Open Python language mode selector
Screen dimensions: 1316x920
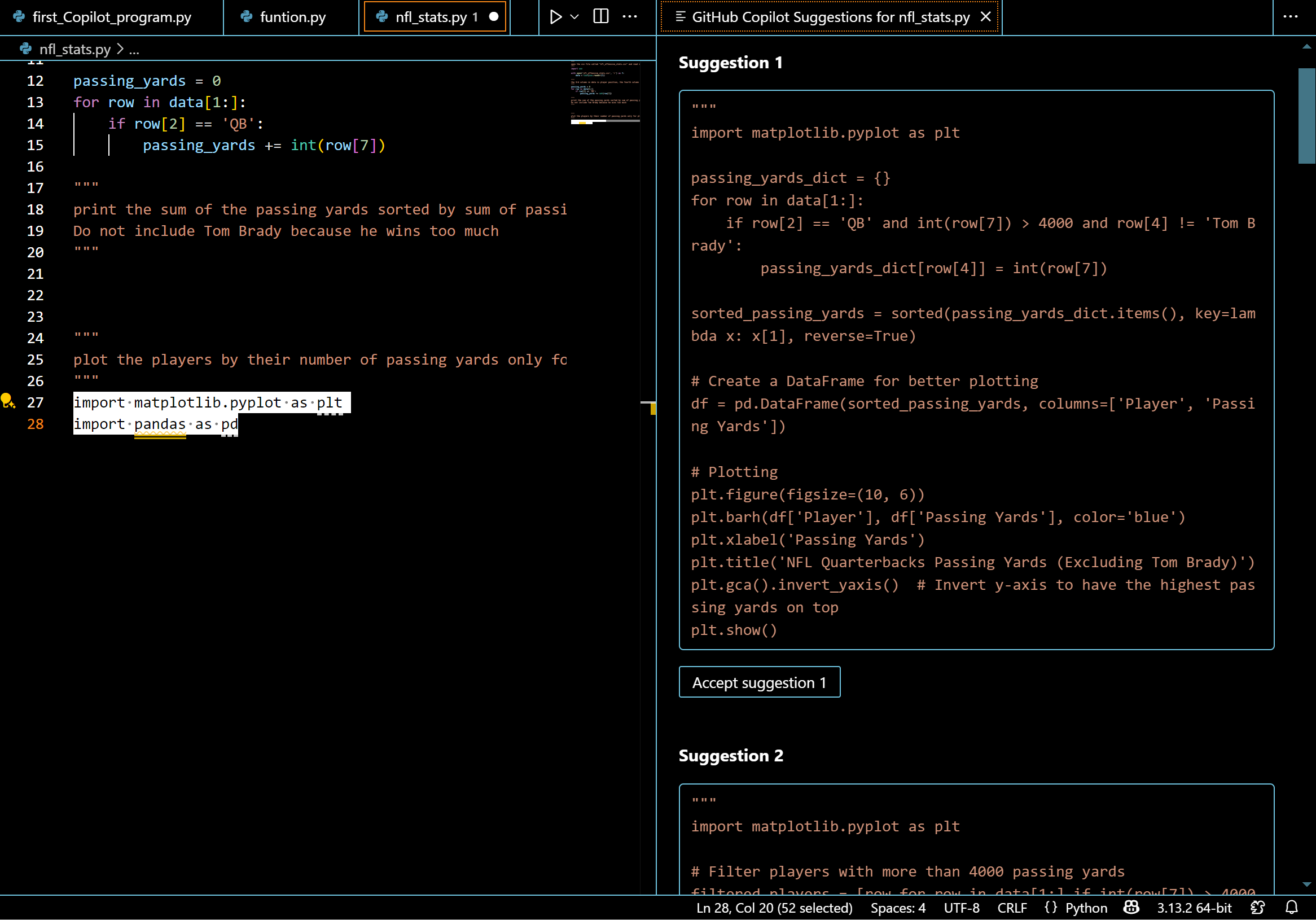tap(1086, 908)
